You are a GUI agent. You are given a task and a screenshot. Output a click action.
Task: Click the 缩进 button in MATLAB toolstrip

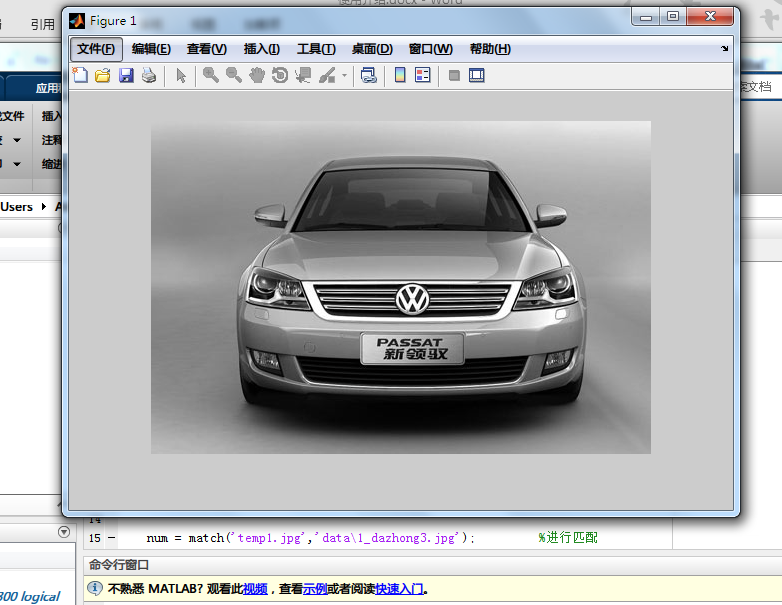coord(51,164)
